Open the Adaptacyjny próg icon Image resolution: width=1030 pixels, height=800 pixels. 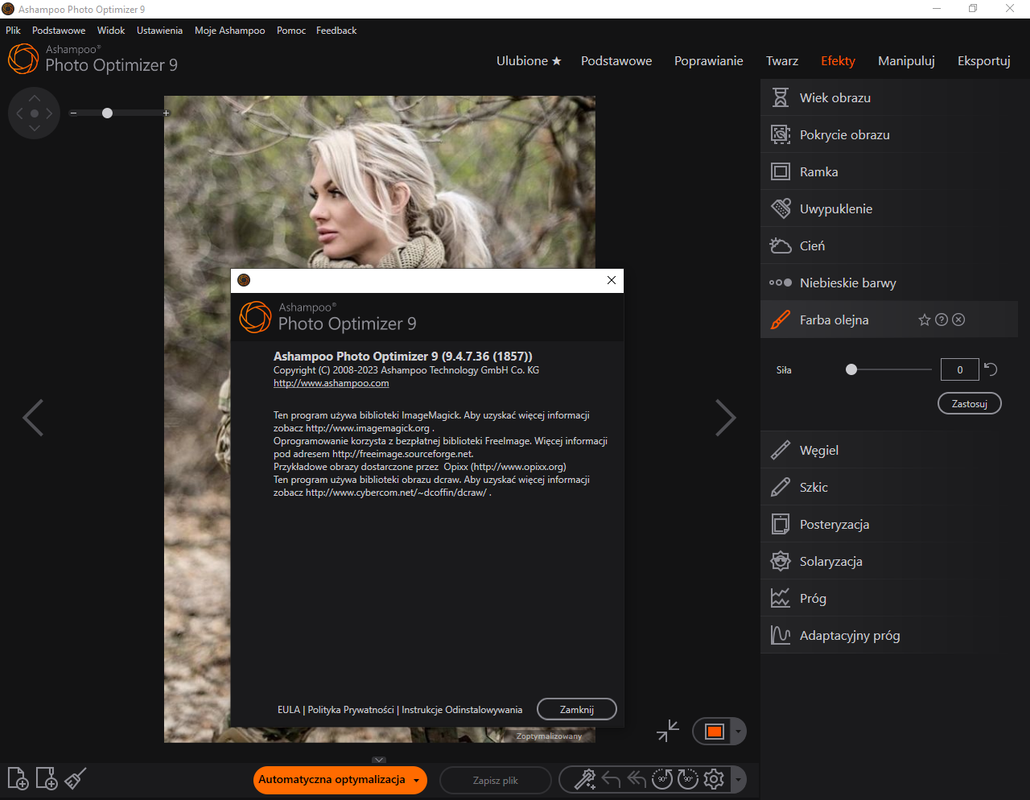click(780, 635)
